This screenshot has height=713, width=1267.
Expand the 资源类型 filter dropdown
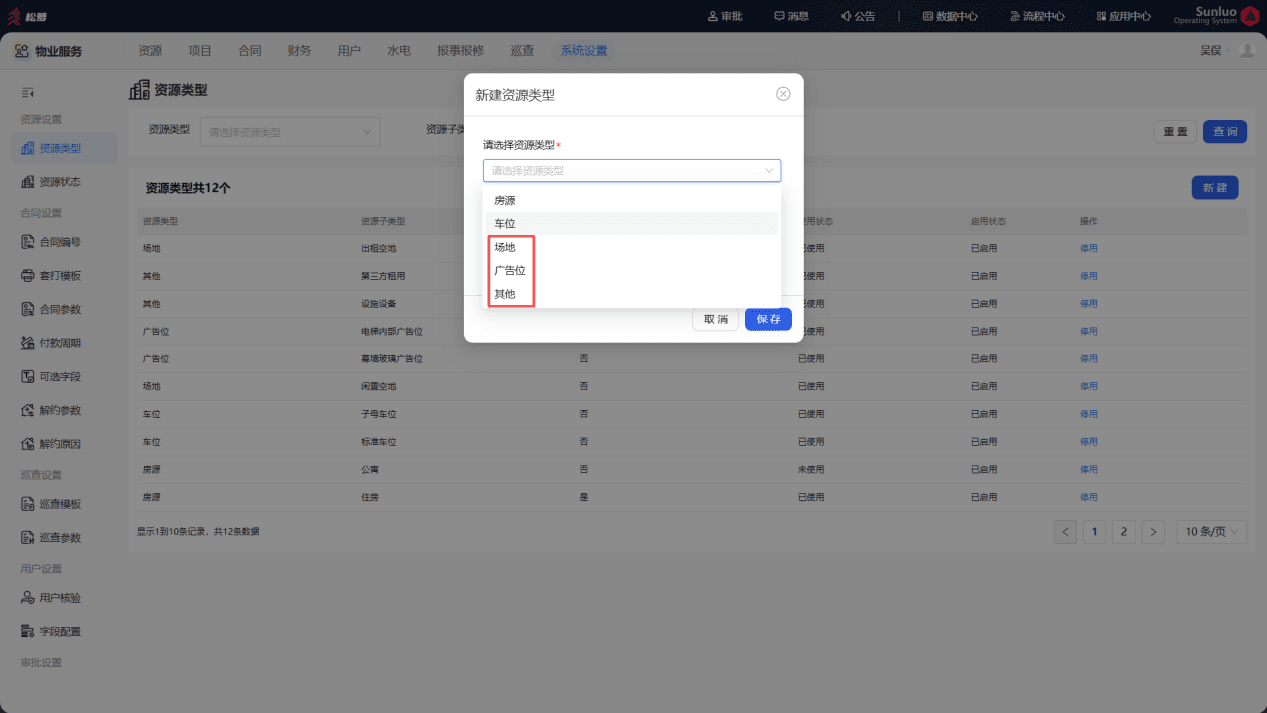(x=290, y=132)
